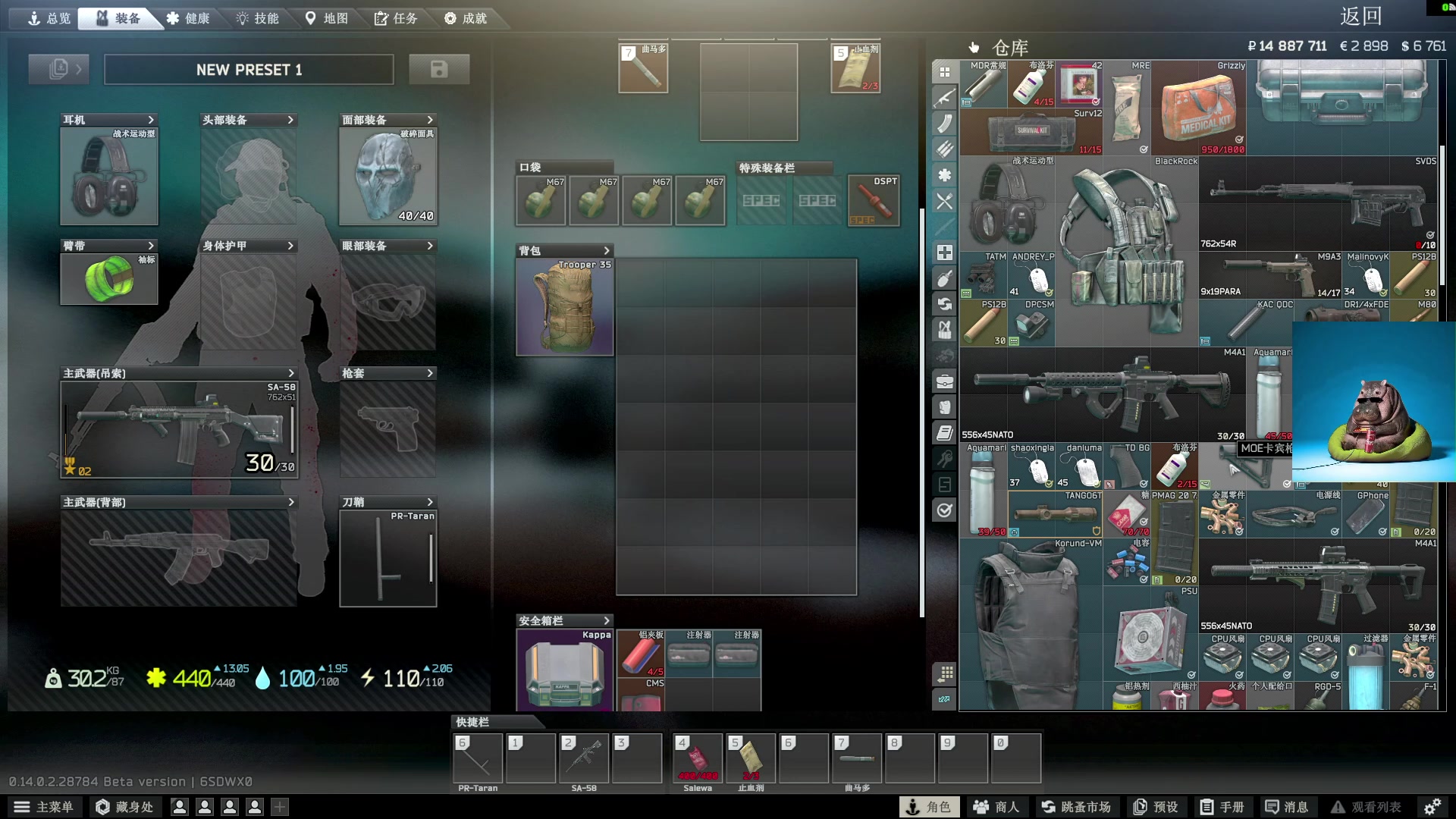Filter stash by weapons rifle icon
This screenshot has height=819, width=1456.
pos(944,98)
